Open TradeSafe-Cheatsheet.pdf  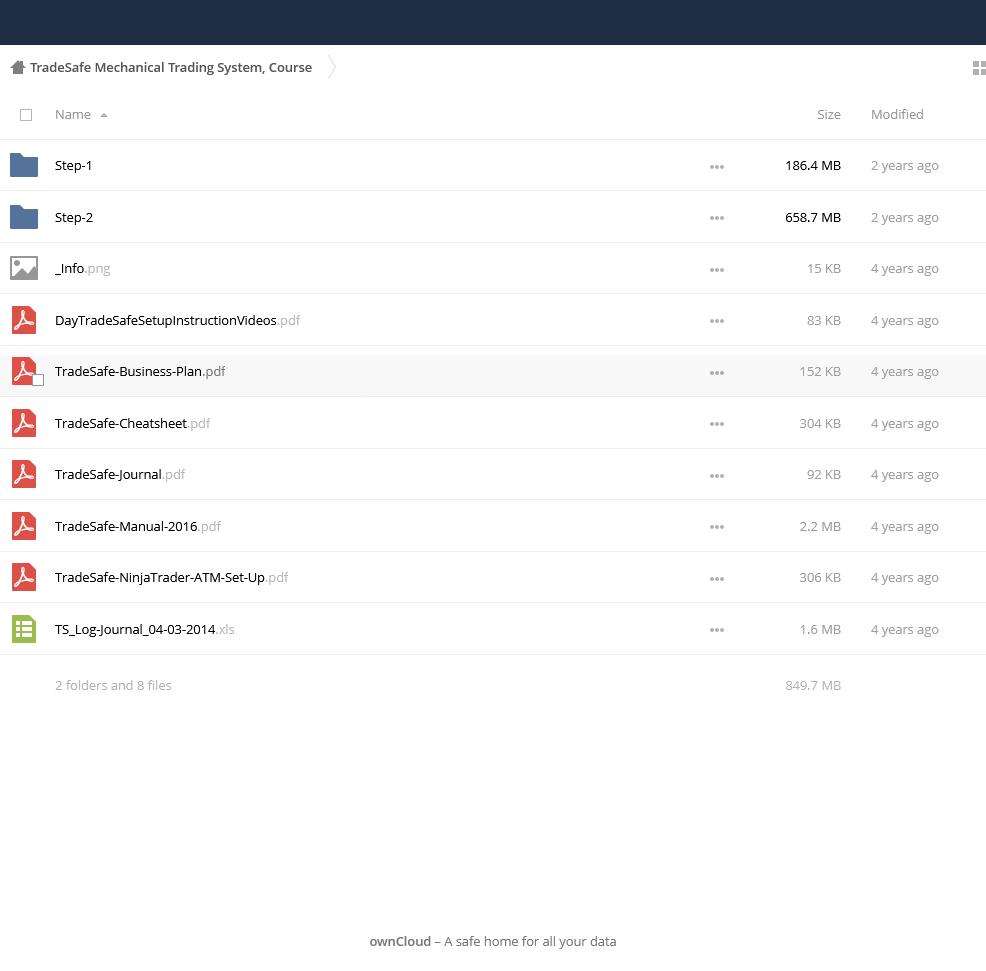[132, 423]
